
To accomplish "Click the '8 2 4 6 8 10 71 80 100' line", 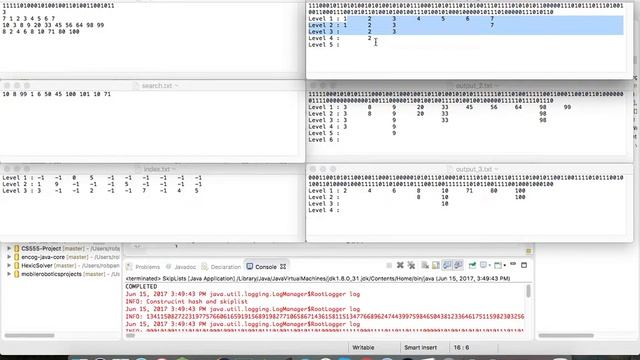I will point(41,32).
